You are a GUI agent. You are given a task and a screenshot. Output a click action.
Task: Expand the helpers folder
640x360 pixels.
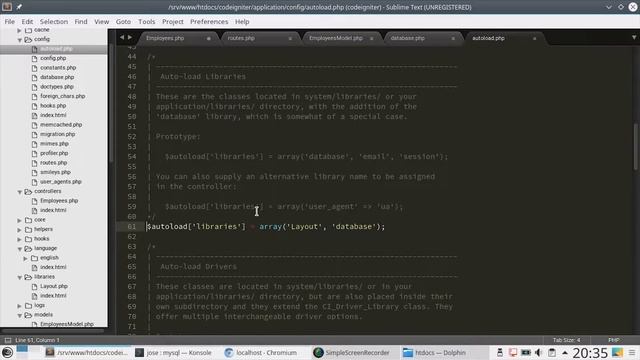coord(20,230)
